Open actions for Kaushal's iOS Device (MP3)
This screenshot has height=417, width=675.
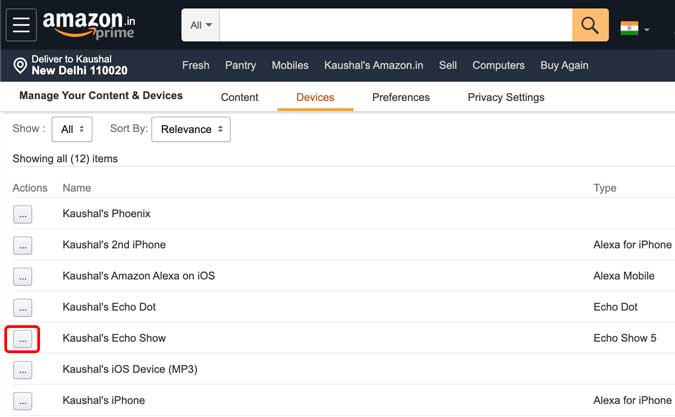23,370
